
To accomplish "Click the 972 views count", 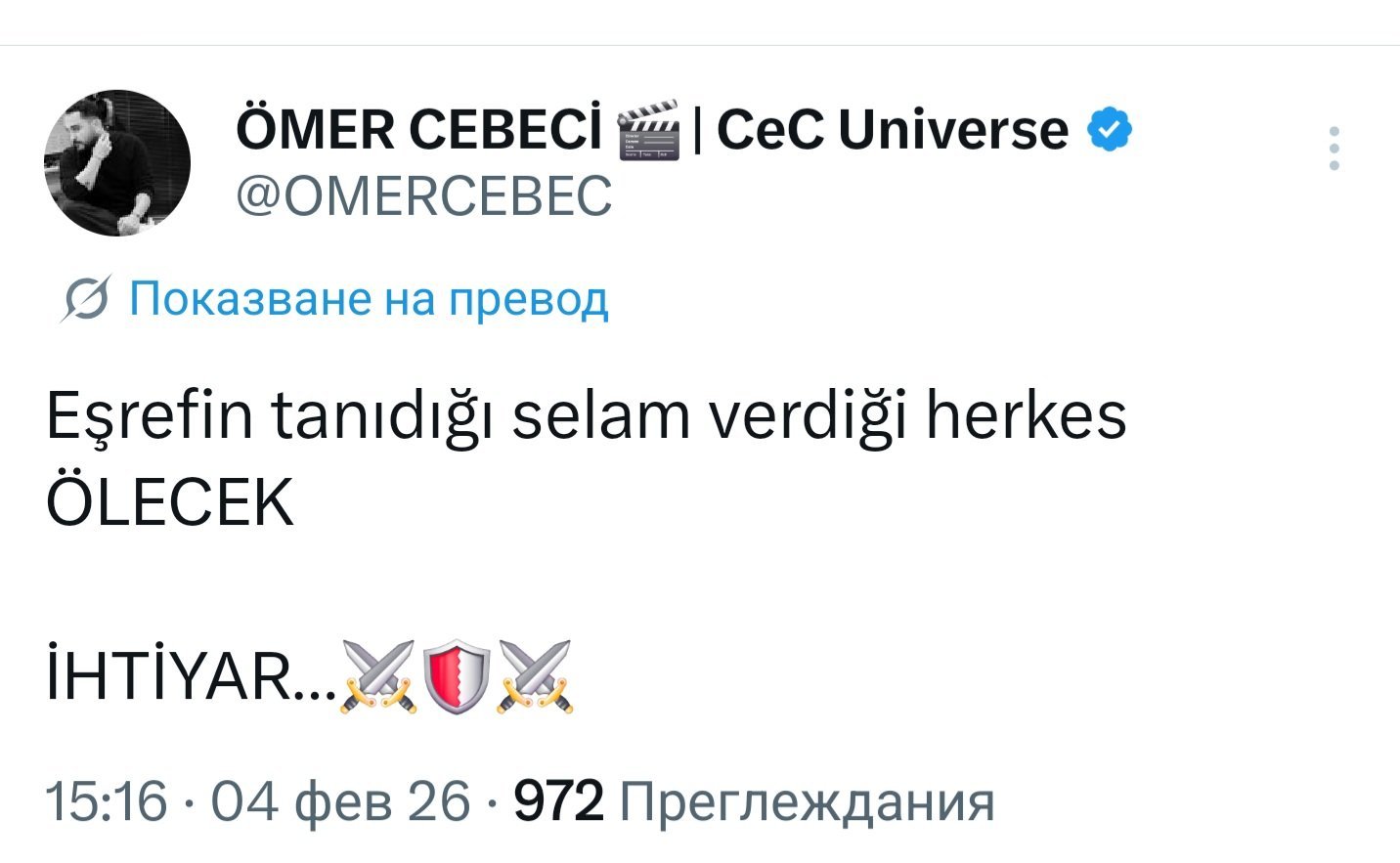I will 558,801.
